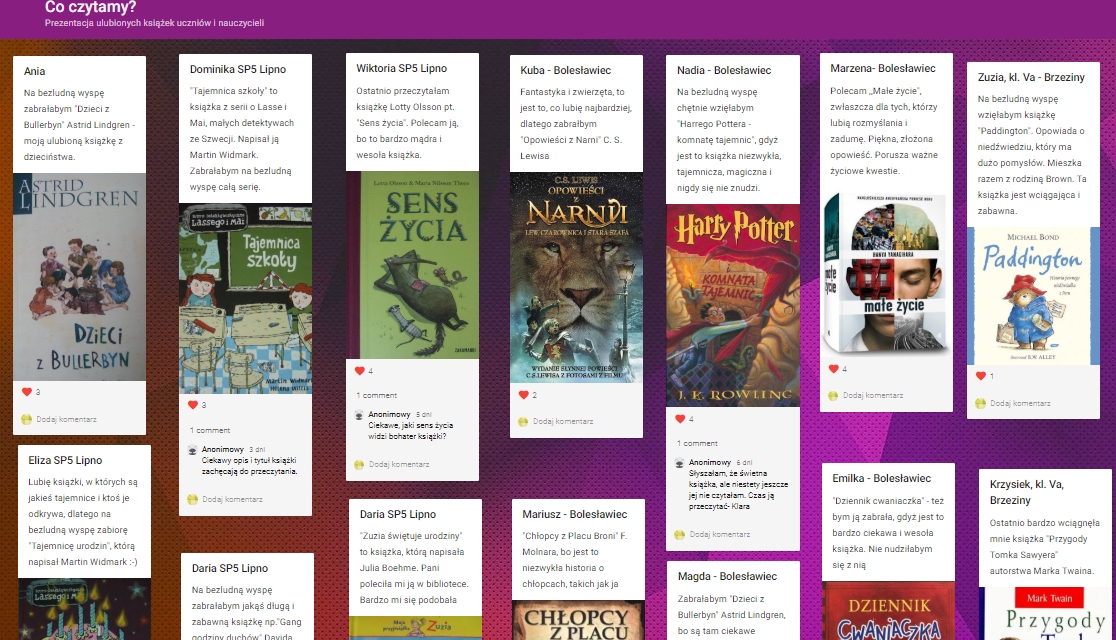Click 1 comment label on Wiktoria's post
This screenshot has width=1116, height=640.
click(x=377, y=395)
